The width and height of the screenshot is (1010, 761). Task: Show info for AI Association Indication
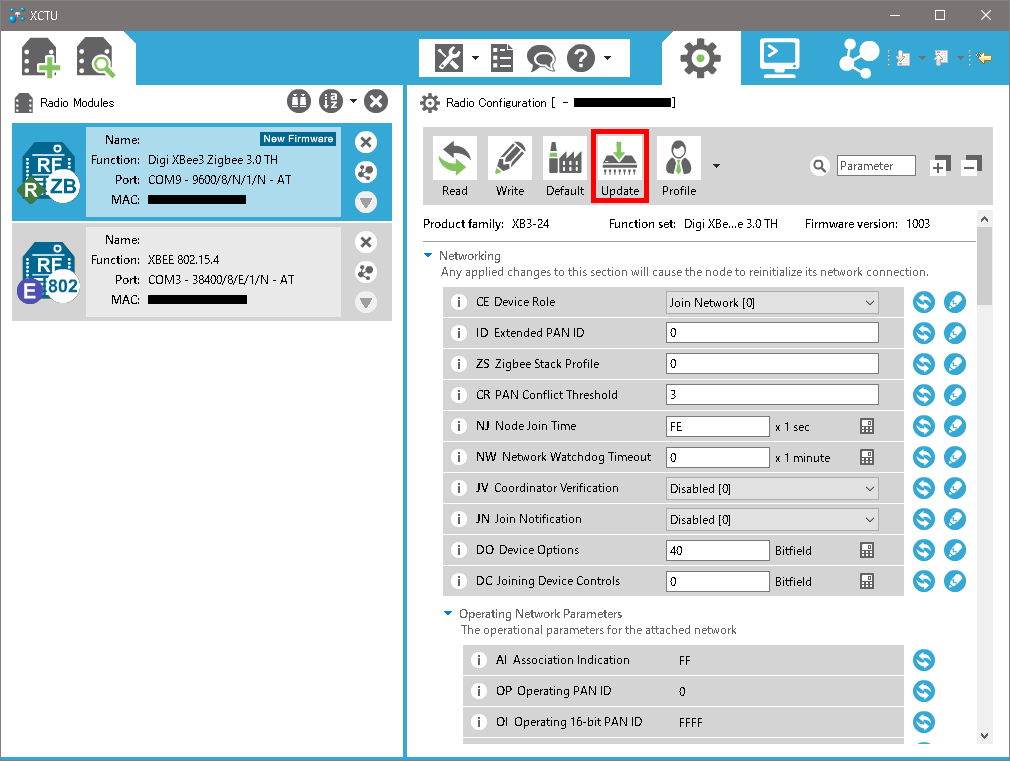coord(479,660)
